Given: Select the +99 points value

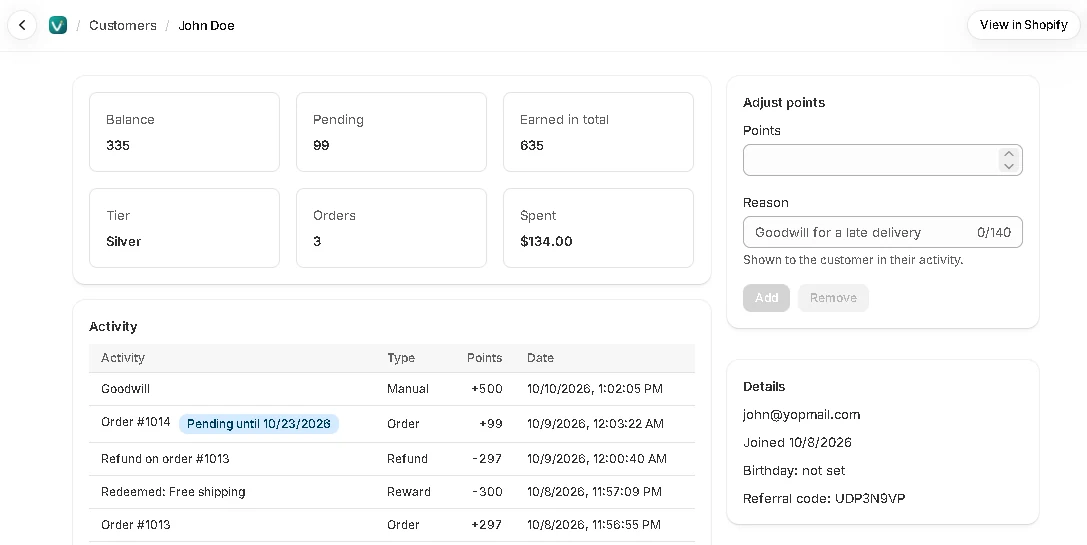Looking at the screenshot, I should pos(491,424).
